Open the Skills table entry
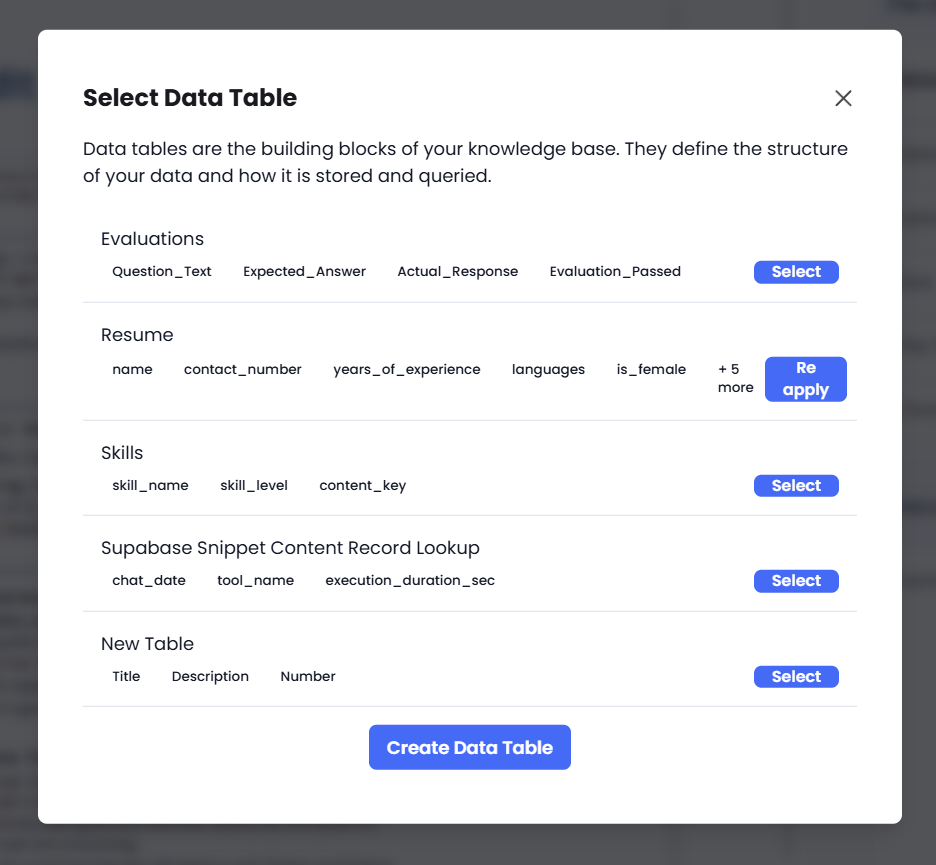 pyautogui.click(x=122, y=453)
